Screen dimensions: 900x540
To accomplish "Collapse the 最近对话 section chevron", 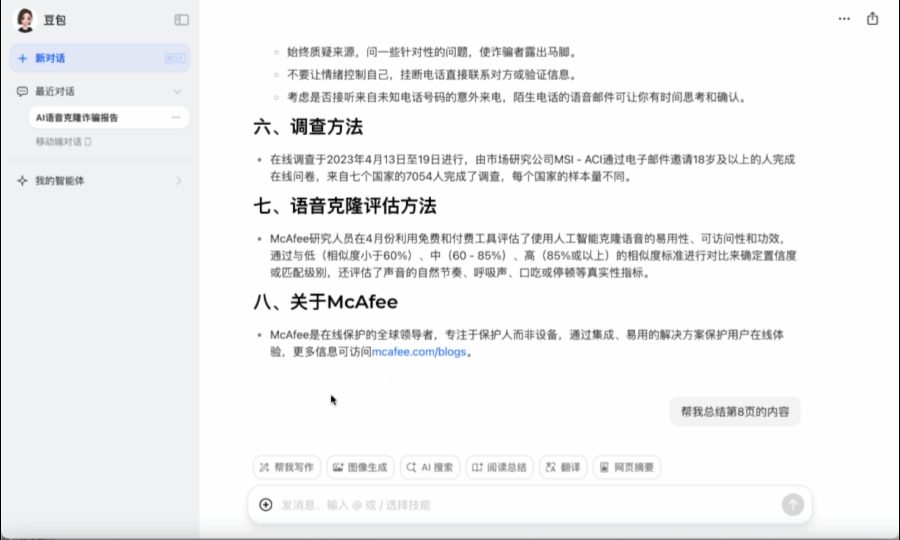I will [x=177, y=91].
